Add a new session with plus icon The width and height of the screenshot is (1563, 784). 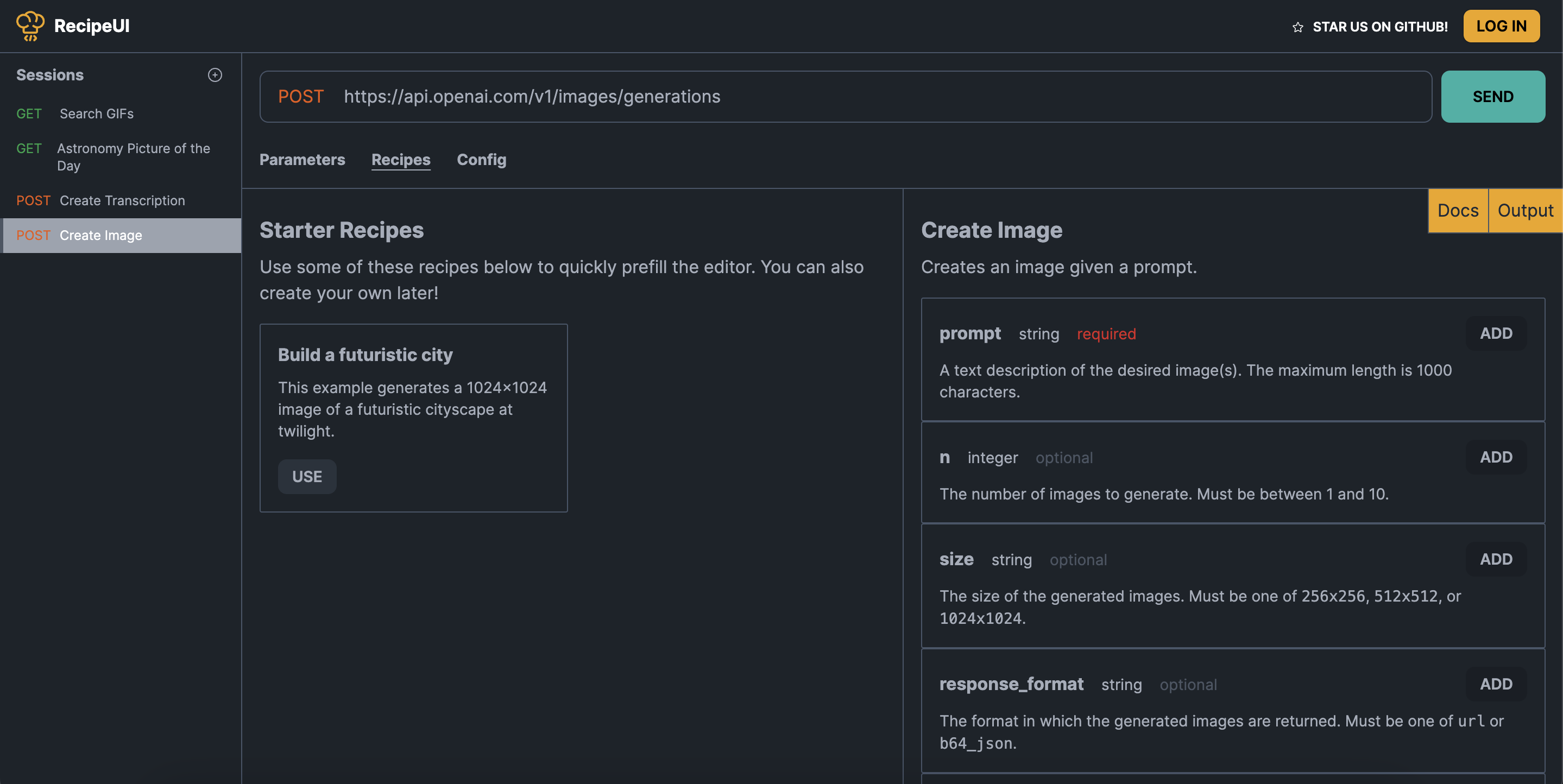coord(215,74)
